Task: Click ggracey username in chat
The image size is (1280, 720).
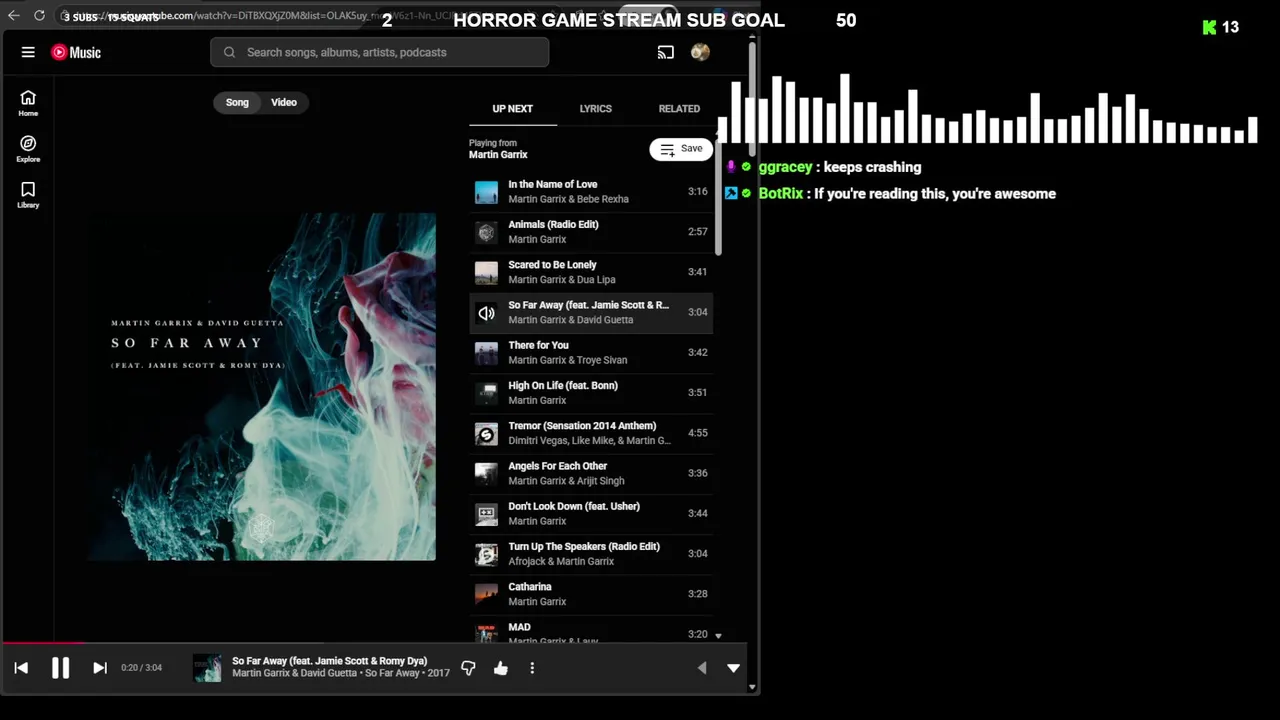Action: coord(785,167)
